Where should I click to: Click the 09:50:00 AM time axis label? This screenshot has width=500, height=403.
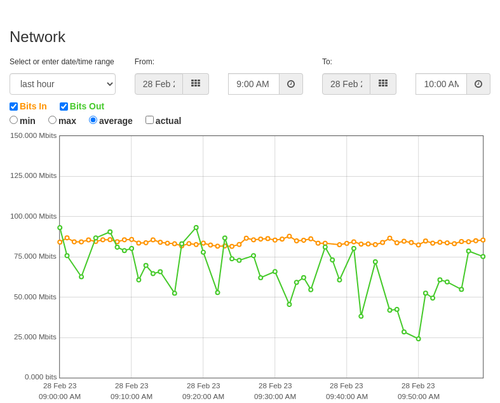[418, 397]
